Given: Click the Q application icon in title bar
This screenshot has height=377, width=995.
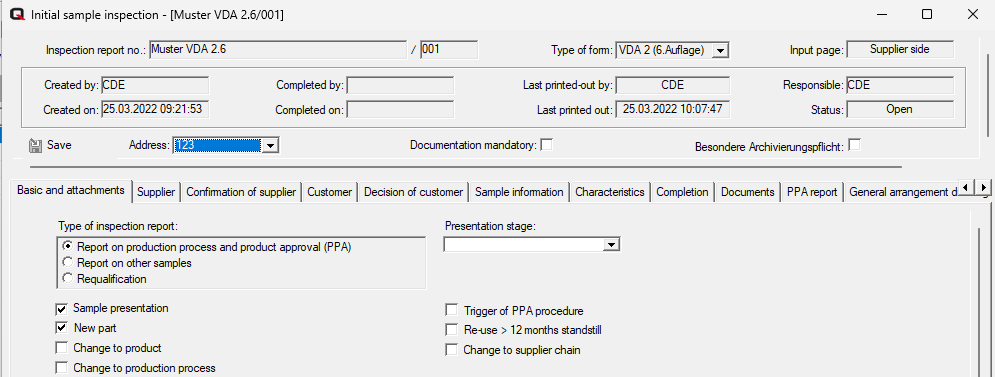Looking at the screenshot, I should [x=17, y=15].
